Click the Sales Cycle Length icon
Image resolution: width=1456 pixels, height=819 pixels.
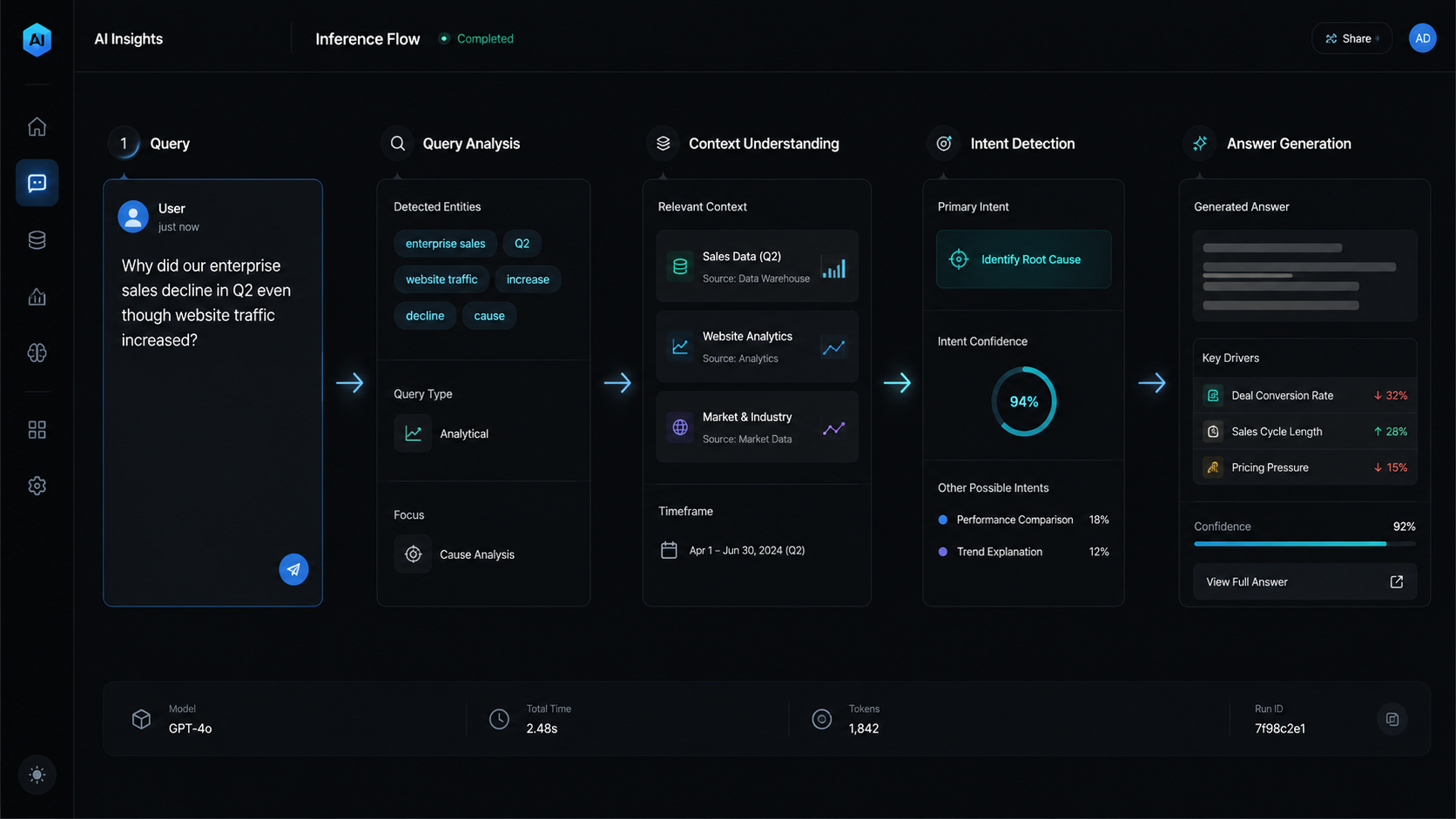click(x=1213, y=432)
